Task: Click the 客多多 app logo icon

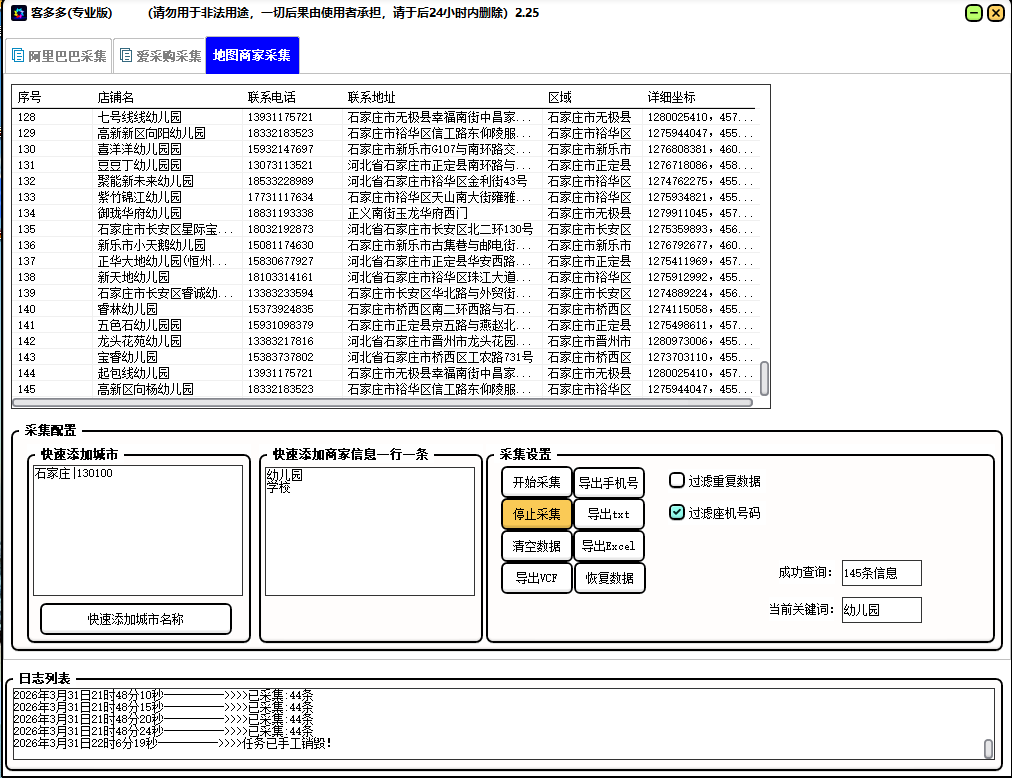Action: (17, 13)
